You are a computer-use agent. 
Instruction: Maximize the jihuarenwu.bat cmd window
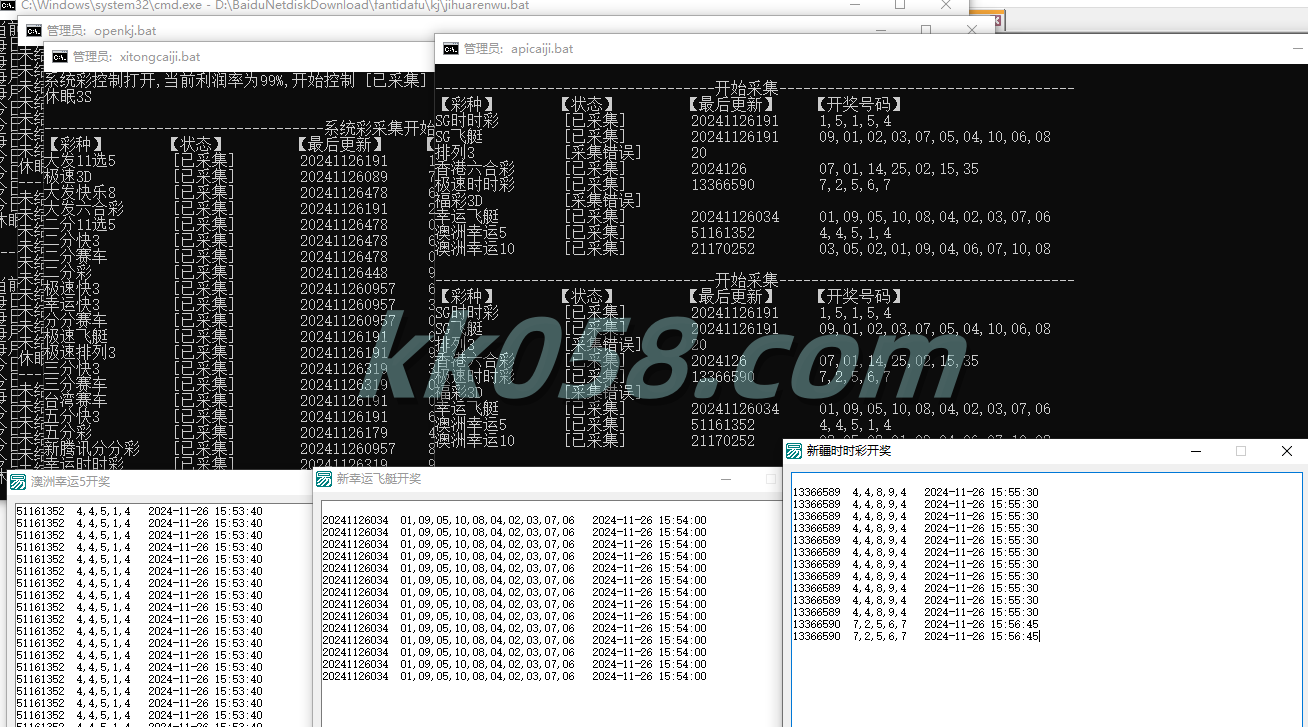(900, 5)
